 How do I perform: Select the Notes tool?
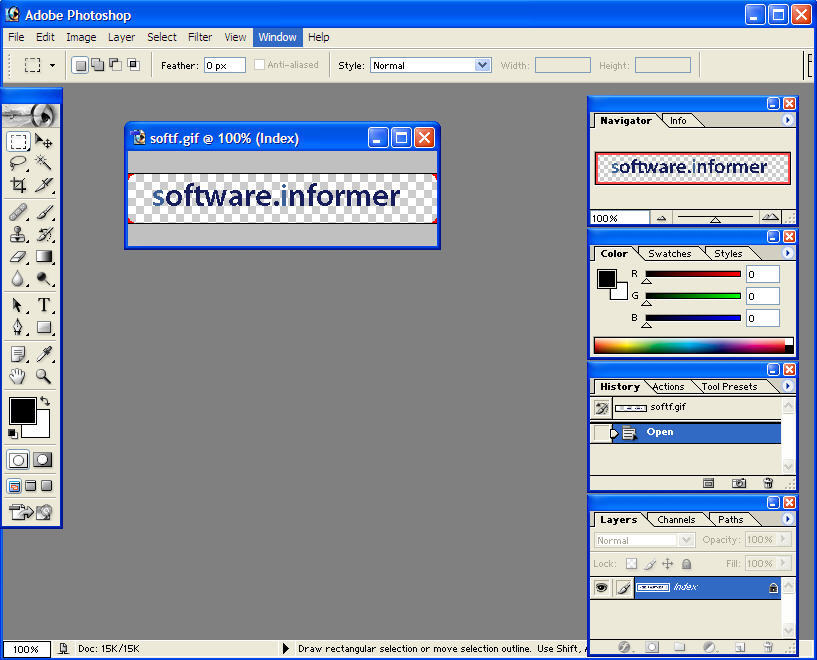pos(18,354)
